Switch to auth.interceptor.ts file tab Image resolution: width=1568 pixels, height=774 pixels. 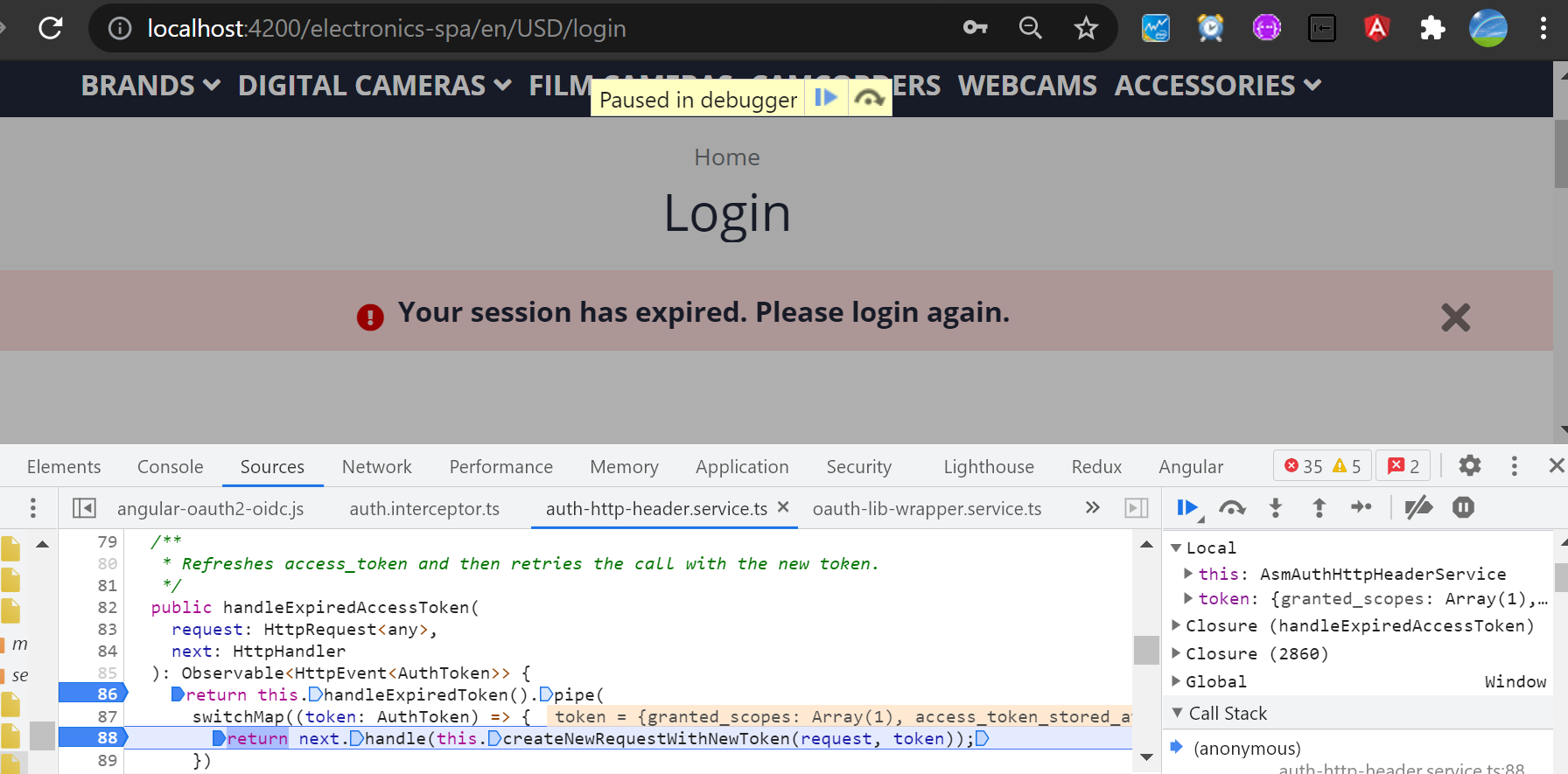tap(424, 508)
